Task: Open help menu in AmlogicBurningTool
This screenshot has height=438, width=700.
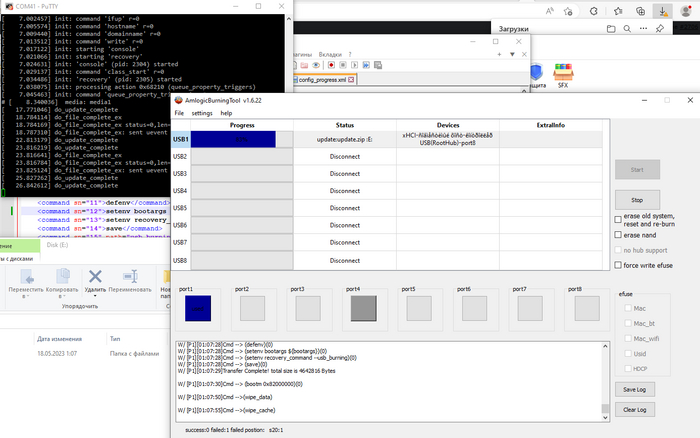Action: pyautogui.click(x=226, y=113)
